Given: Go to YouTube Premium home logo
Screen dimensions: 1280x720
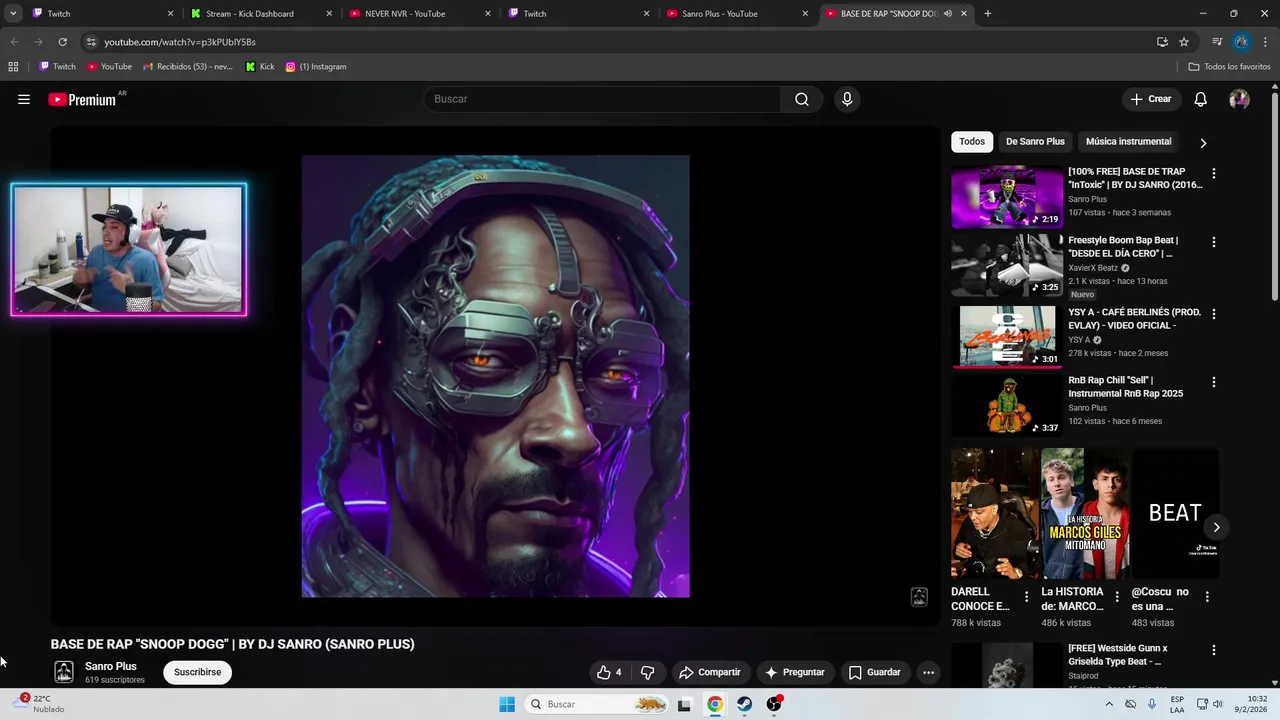Looking at the screenshot, I should [x=82, y=99].
